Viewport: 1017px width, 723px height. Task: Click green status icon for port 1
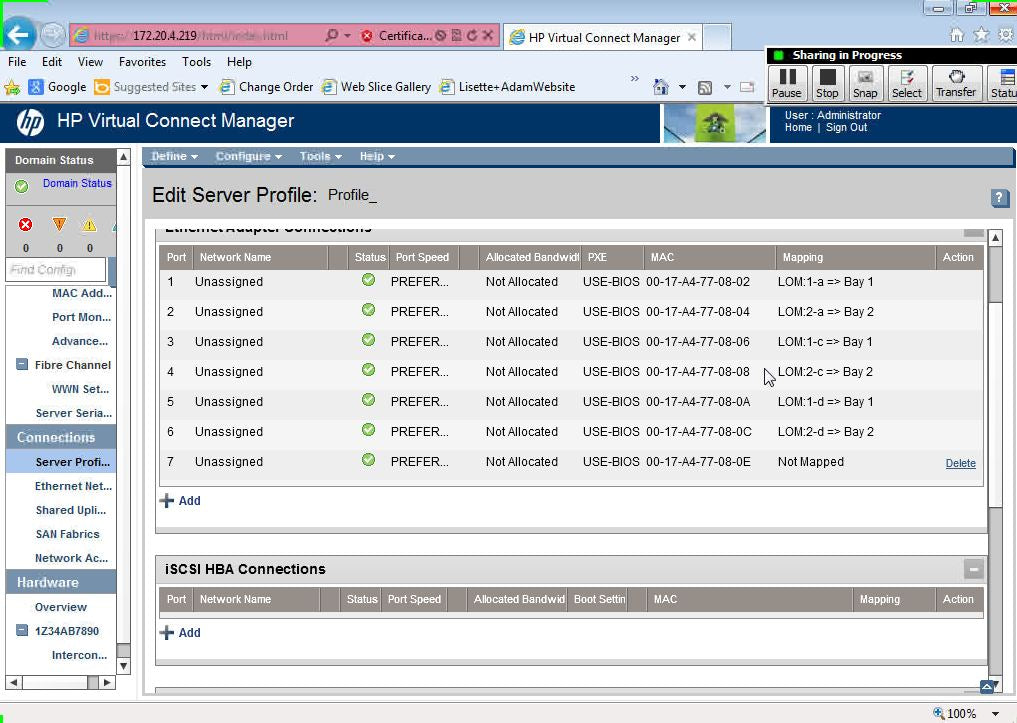368,280
